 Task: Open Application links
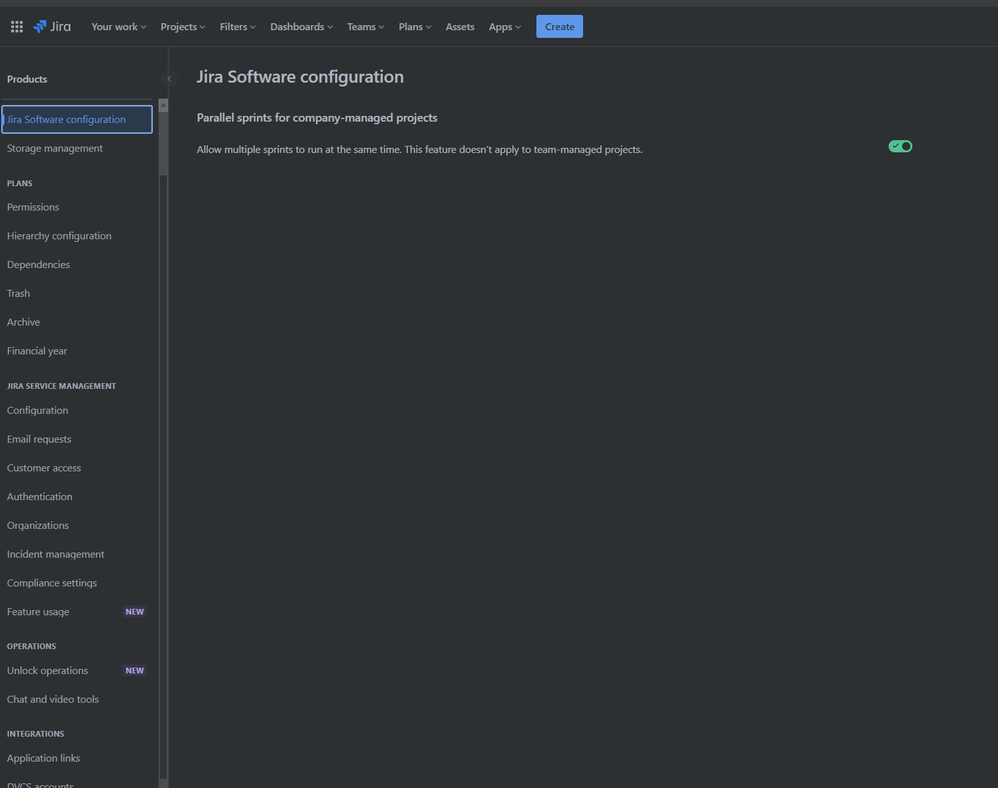pos(43,758)
